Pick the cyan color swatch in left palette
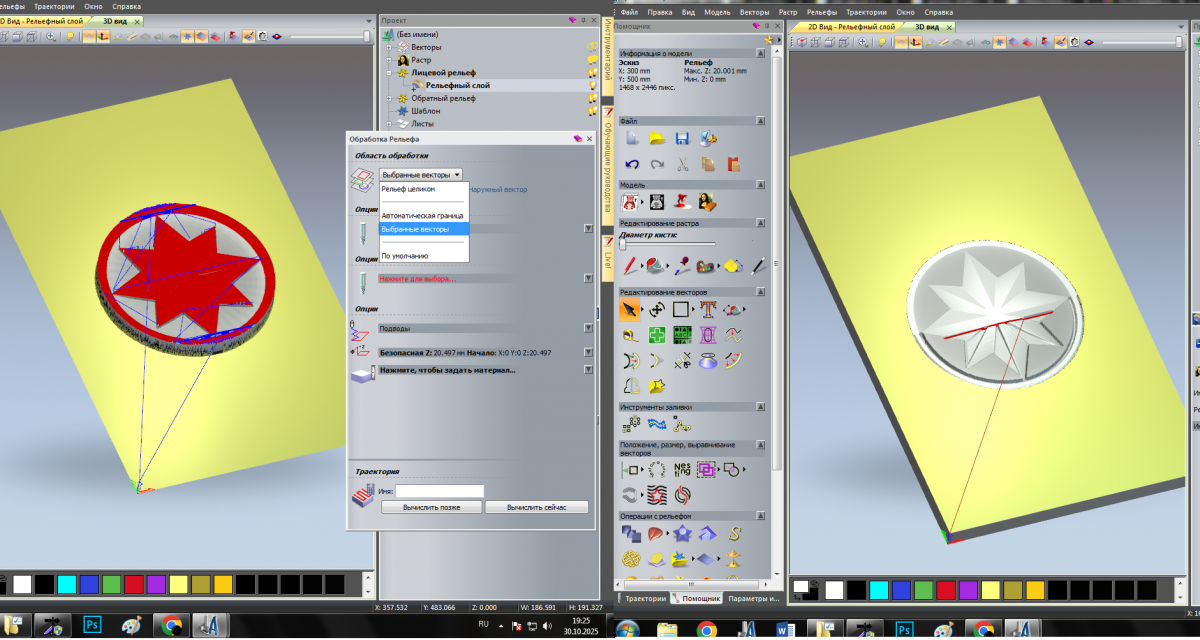The height and width of the screenshot is (640, 1200). click(67, 584)
